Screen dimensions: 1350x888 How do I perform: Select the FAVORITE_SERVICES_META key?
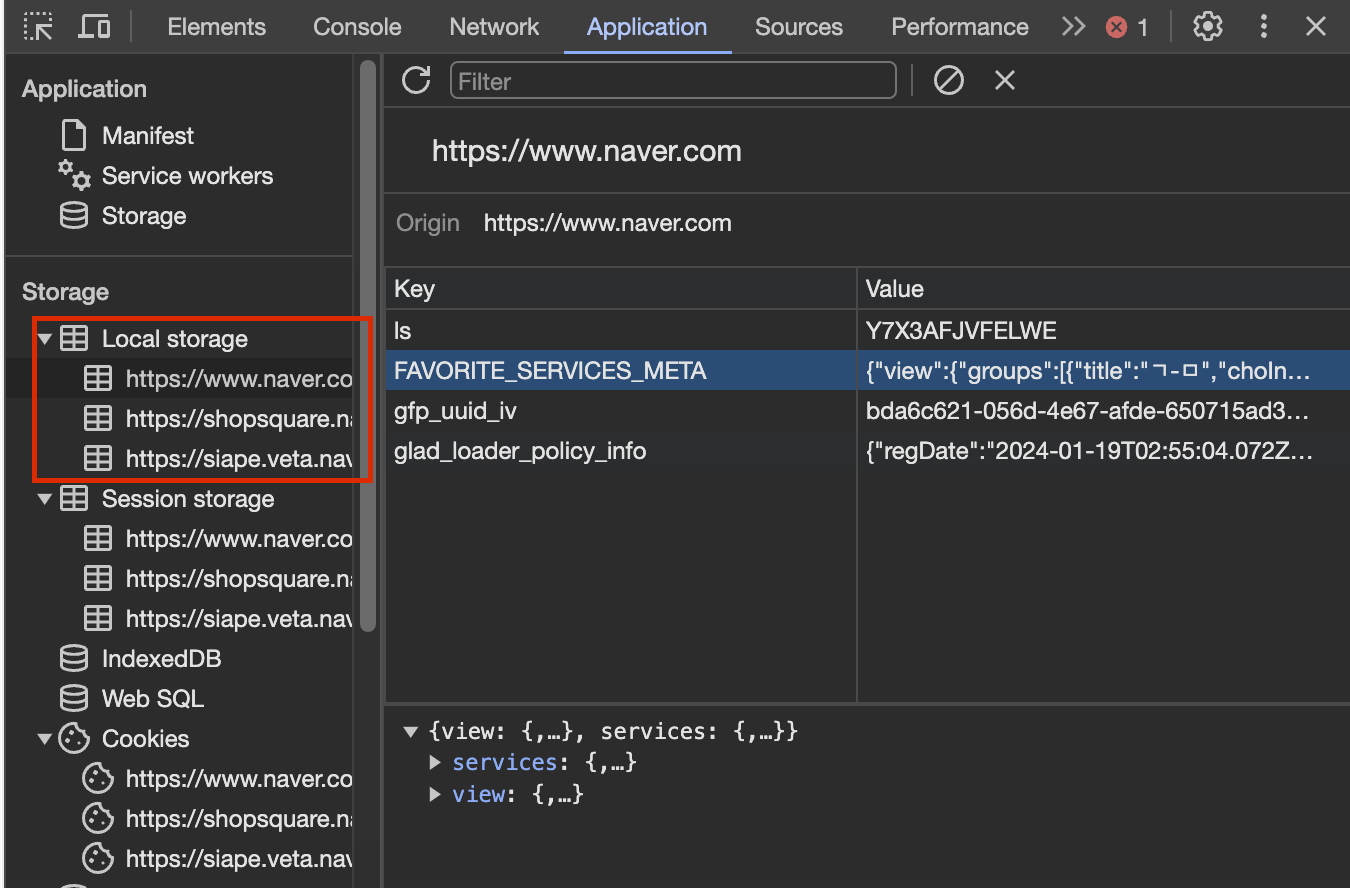(620, 371)
